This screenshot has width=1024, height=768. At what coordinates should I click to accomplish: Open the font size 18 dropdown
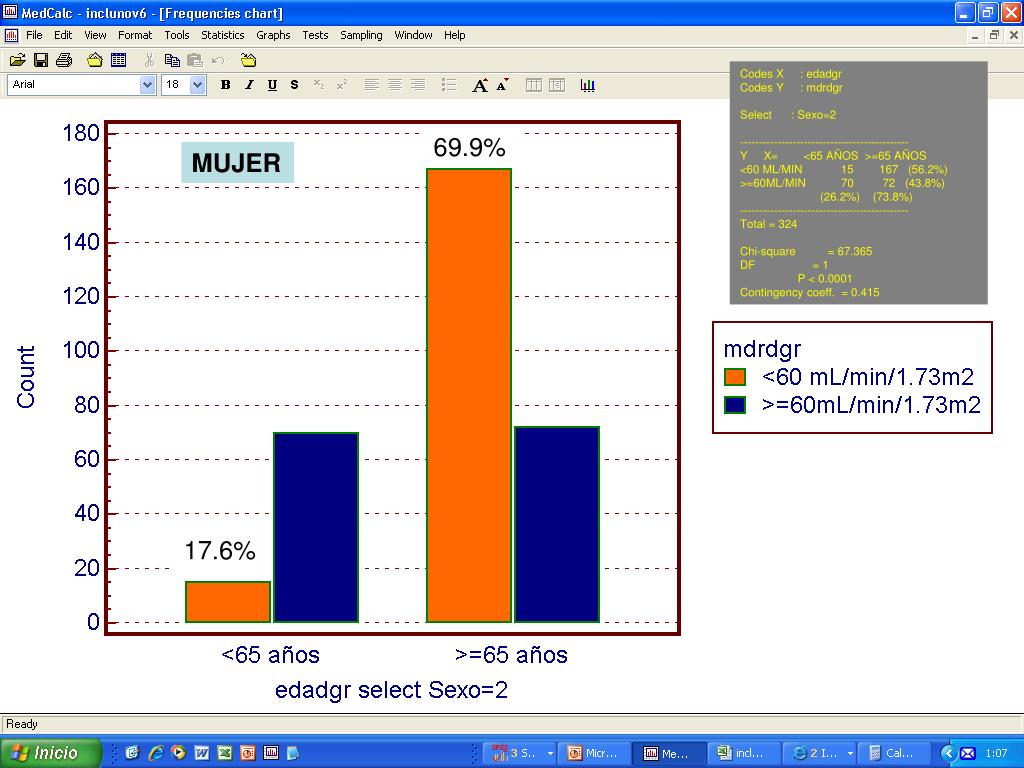pos(198,85)
